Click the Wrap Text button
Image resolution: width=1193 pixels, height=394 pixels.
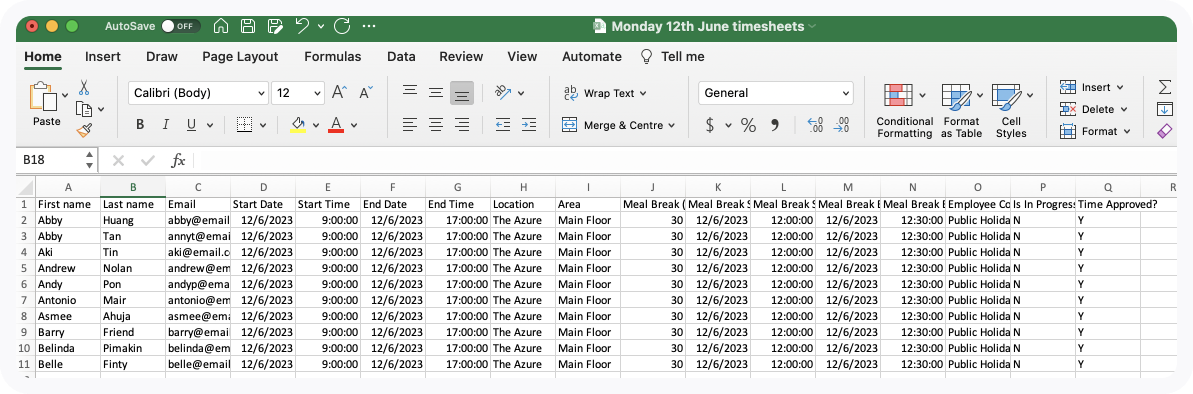[605, 93]
